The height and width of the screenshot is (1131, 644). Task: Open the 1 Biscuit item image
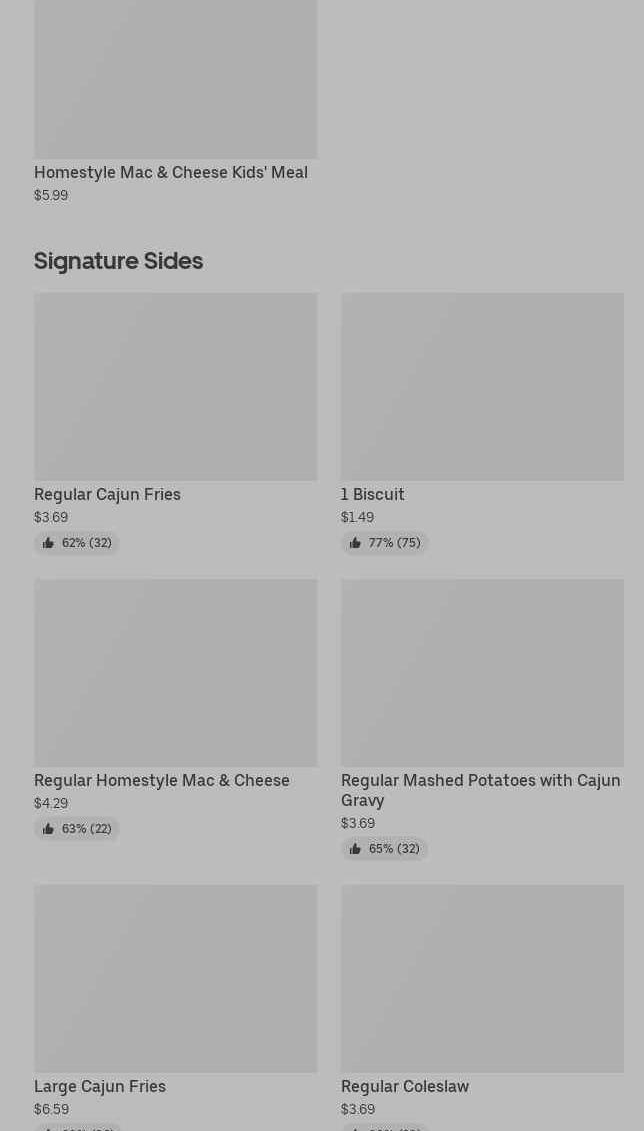[482, 386]
